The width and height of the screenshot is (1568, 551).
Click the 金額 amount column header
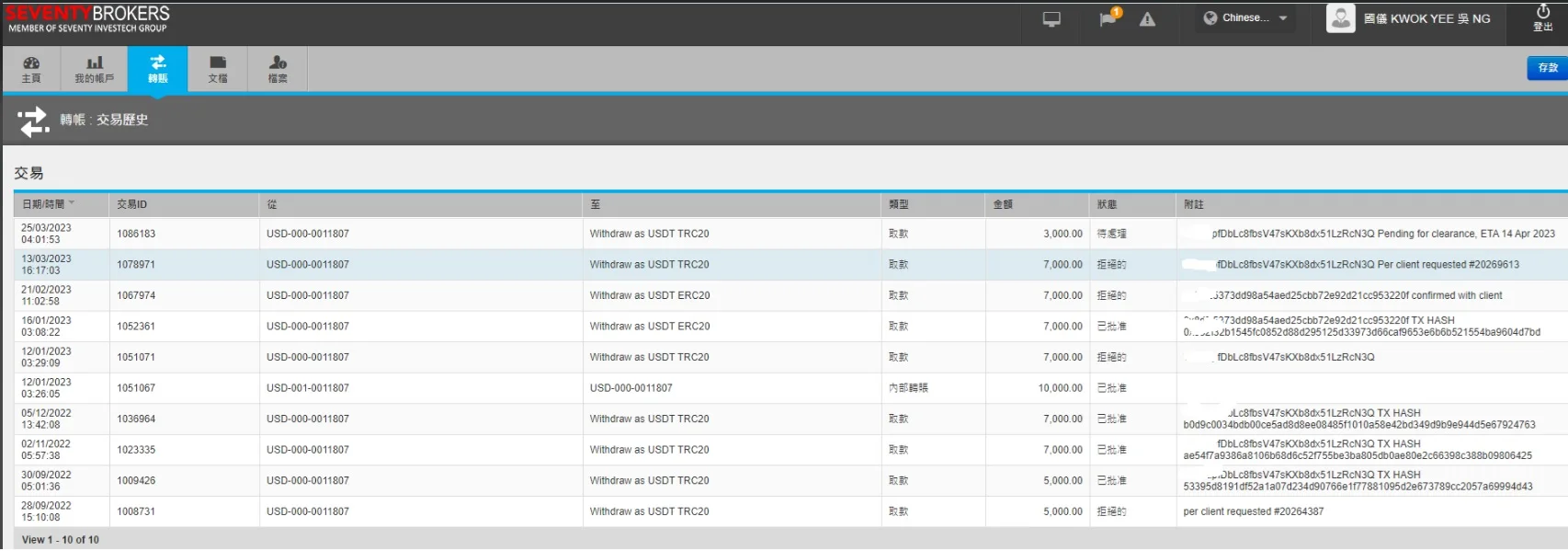(x=1003, y=204)
